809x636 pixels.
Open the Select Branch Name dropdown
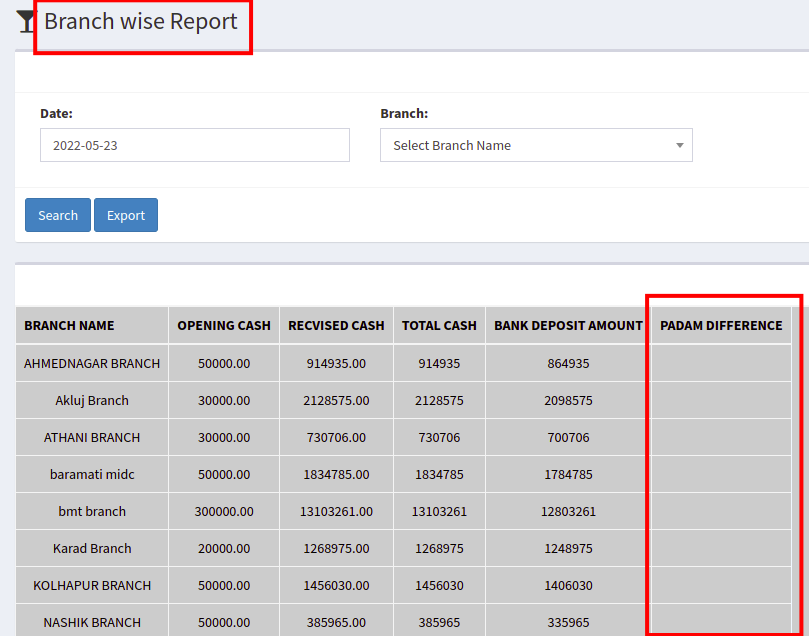click(x=536, y=145)
